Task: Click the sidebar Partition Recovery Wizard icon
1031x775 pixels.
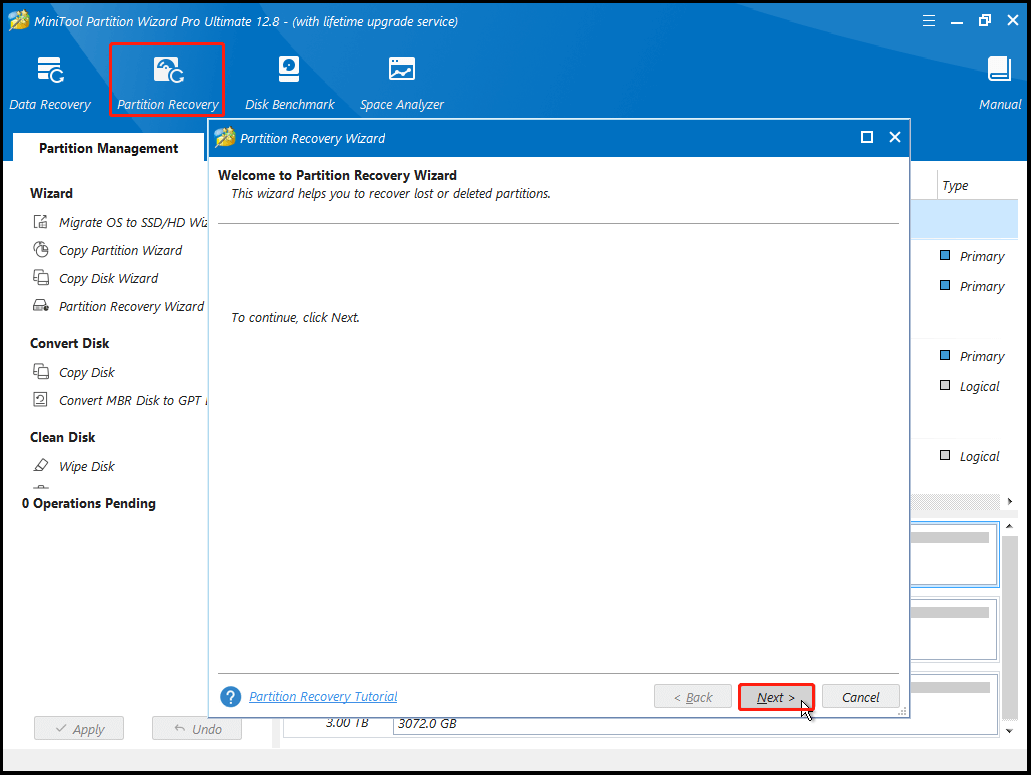Action: tap(41, 306)
